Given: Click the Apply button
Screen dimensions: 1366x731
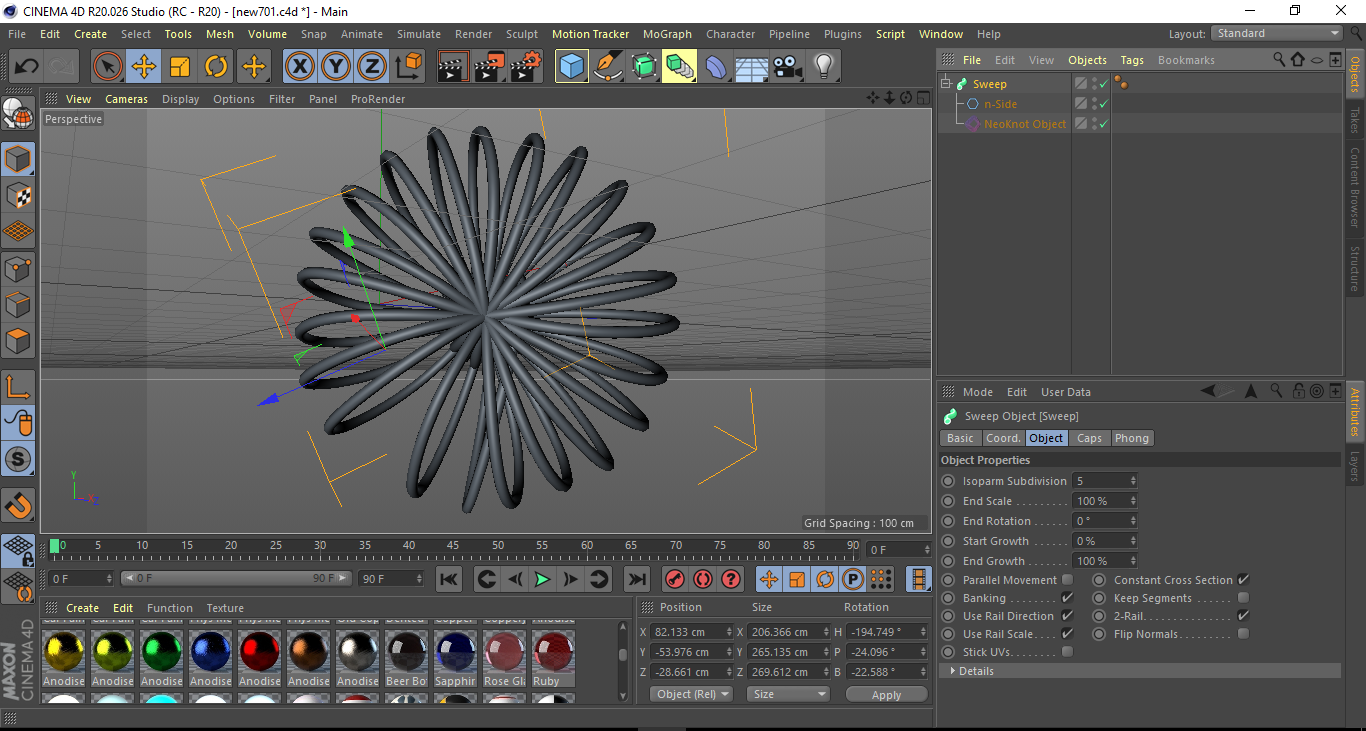Looking at the screenshot, I should 886,694.
